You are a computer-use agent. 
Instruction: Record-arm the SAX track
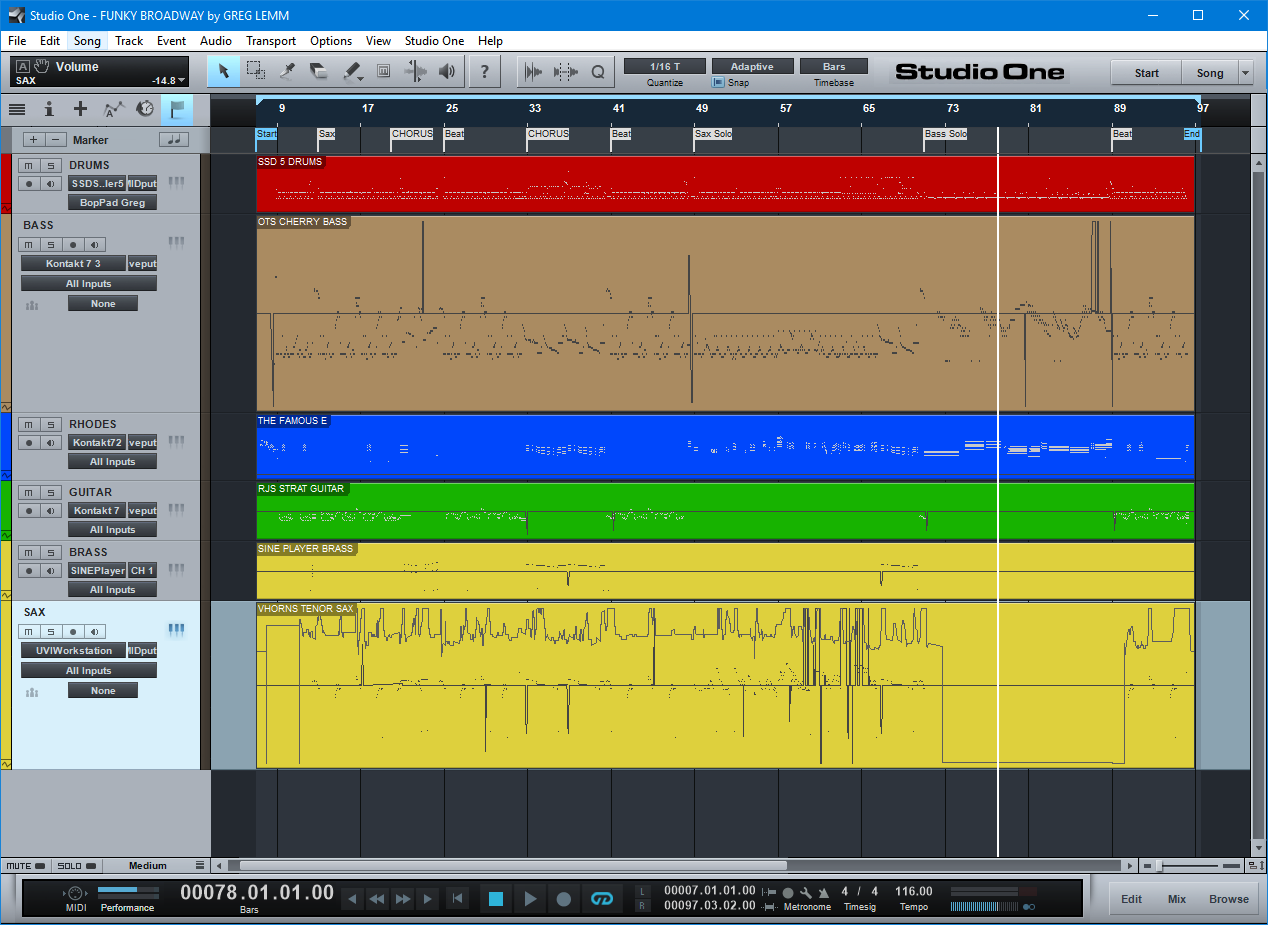(x=72, y=632)
